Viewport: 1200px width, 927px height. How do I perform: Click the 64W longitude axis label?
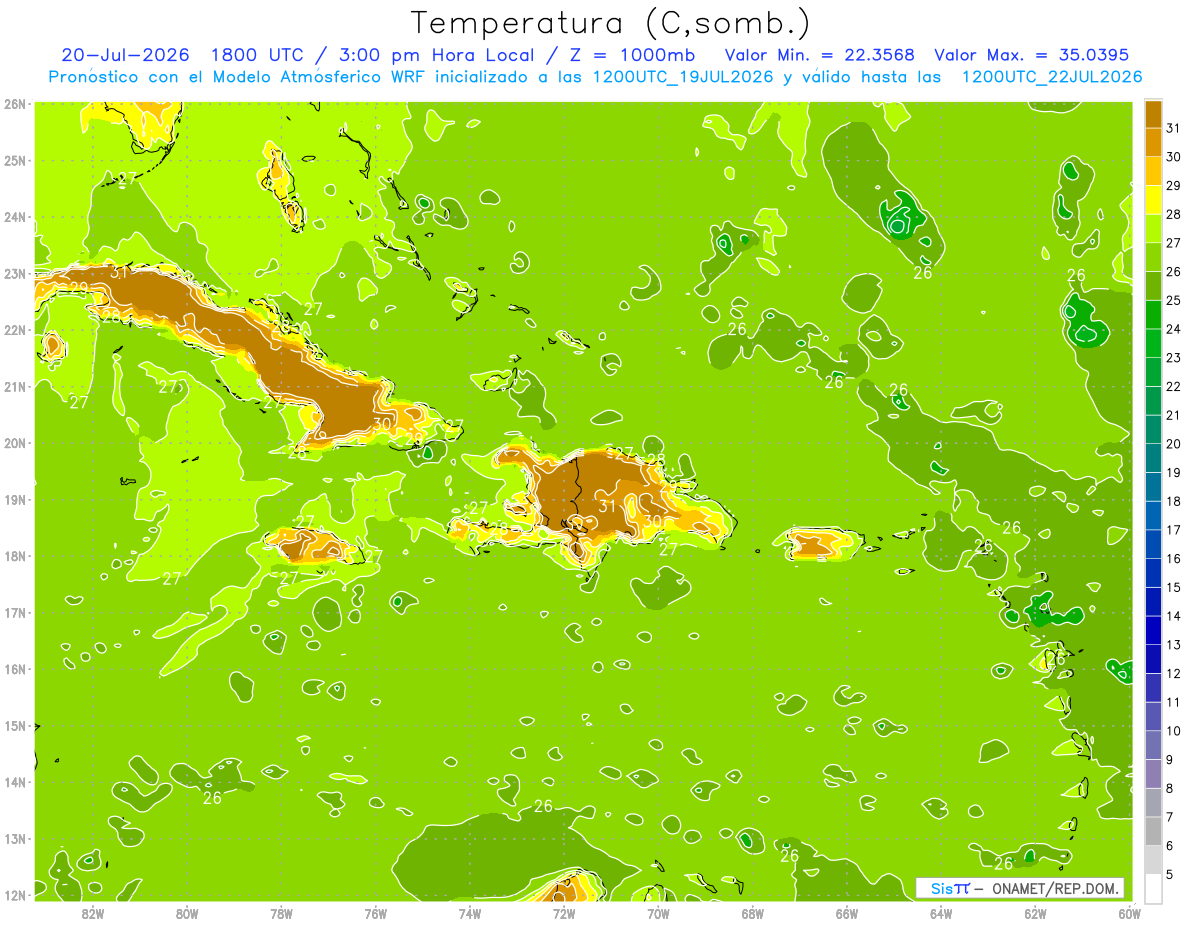coord(941,912)
